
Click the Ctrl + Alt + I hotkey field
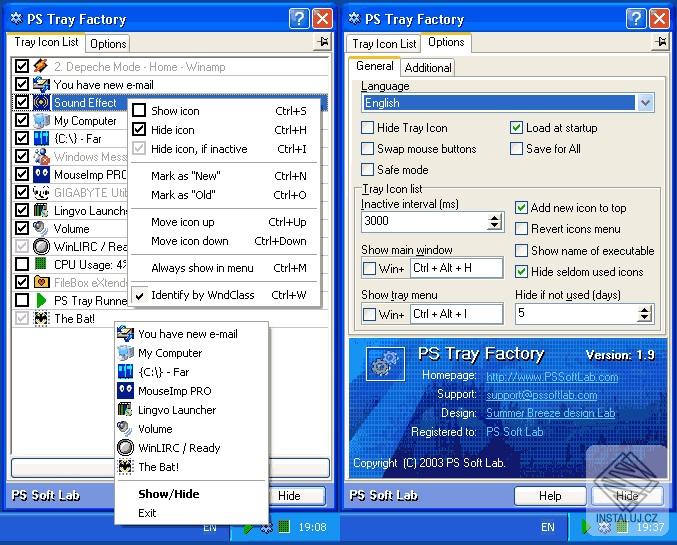(x=456, y=314)
